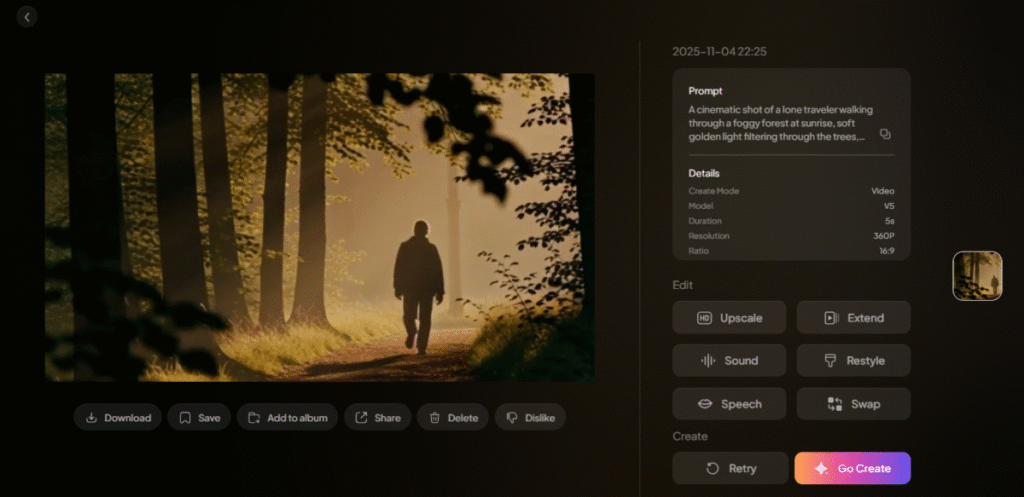The width and height of the screenshot is (1024, 497).
Task: Click the forest video preview to play
Action: click(319, 227)
